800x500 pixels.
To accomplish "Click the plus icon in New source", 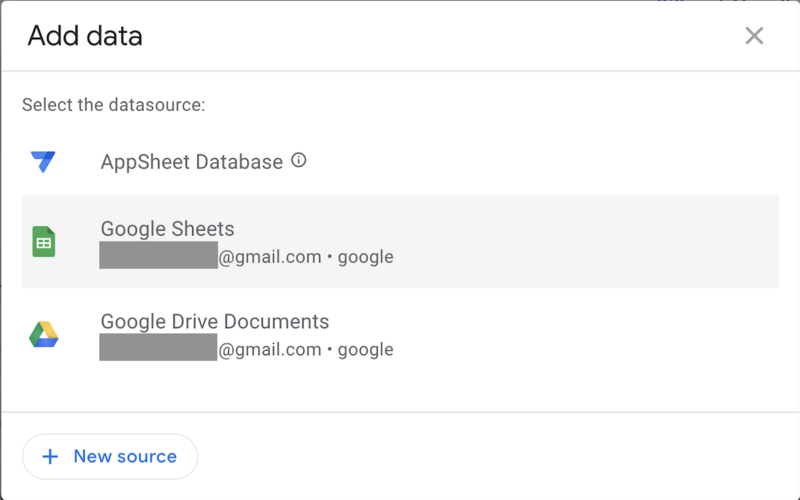I will click(50, 457).
